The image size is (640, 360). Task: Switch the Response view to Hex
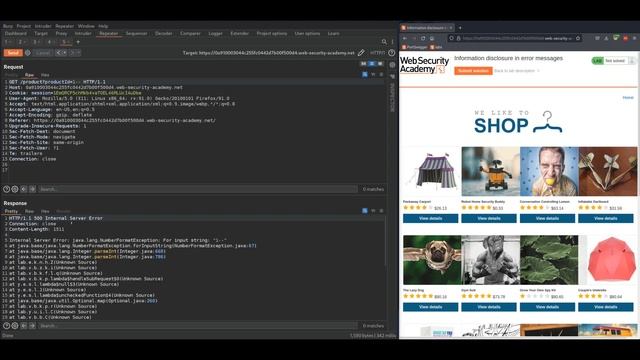pos(45,211)
